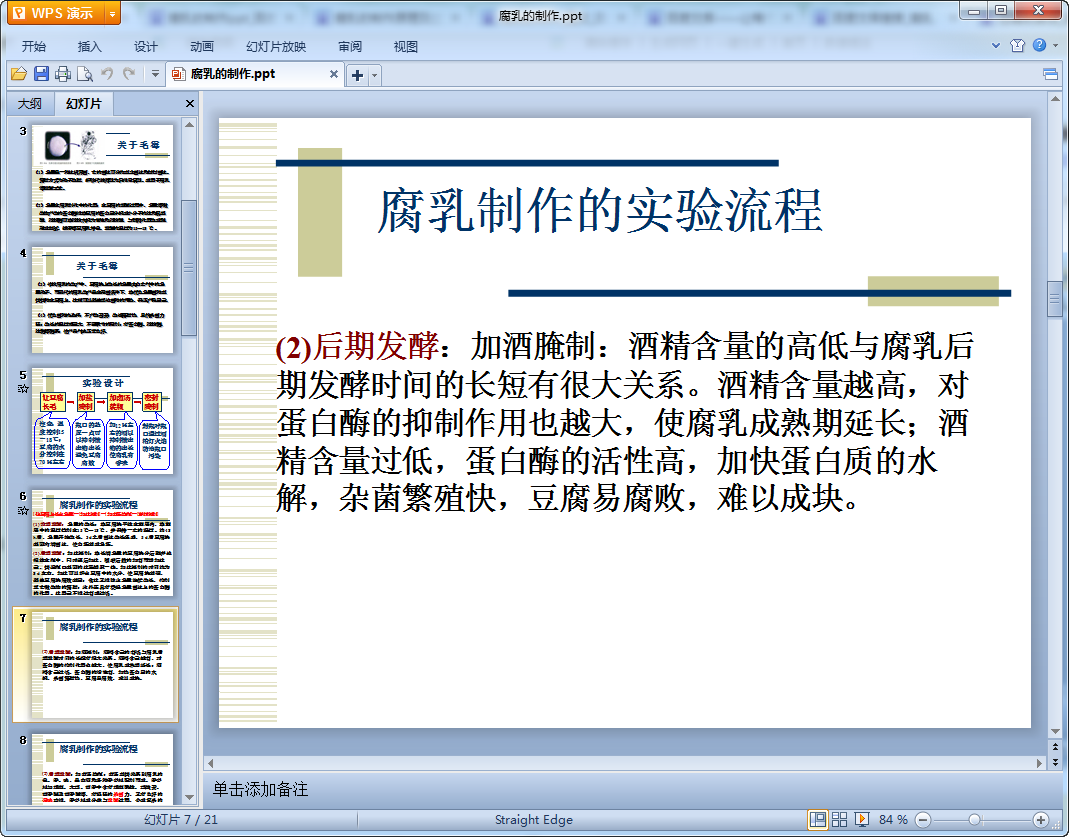Close the 腐乳的制作.ppt document tab
The width and height of the screenshot is (1069, 837).
tap(334, 74)
